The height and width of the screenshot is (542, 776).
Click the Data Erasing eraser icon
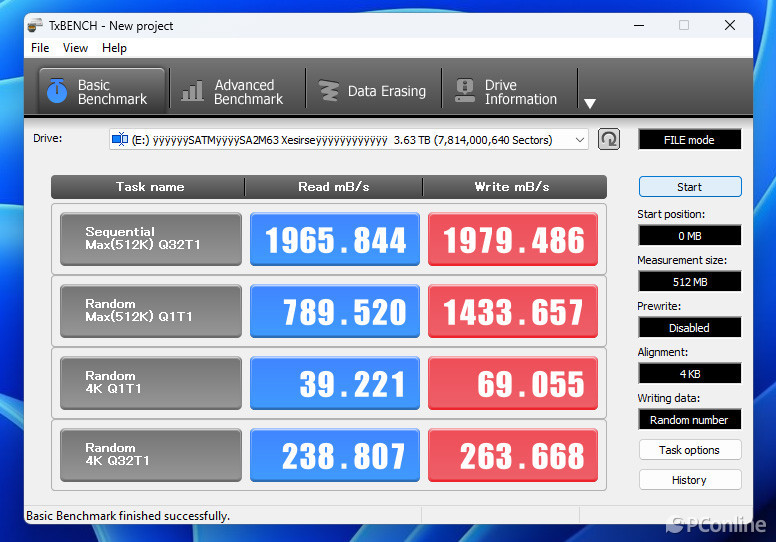click(x=328, y=91)
